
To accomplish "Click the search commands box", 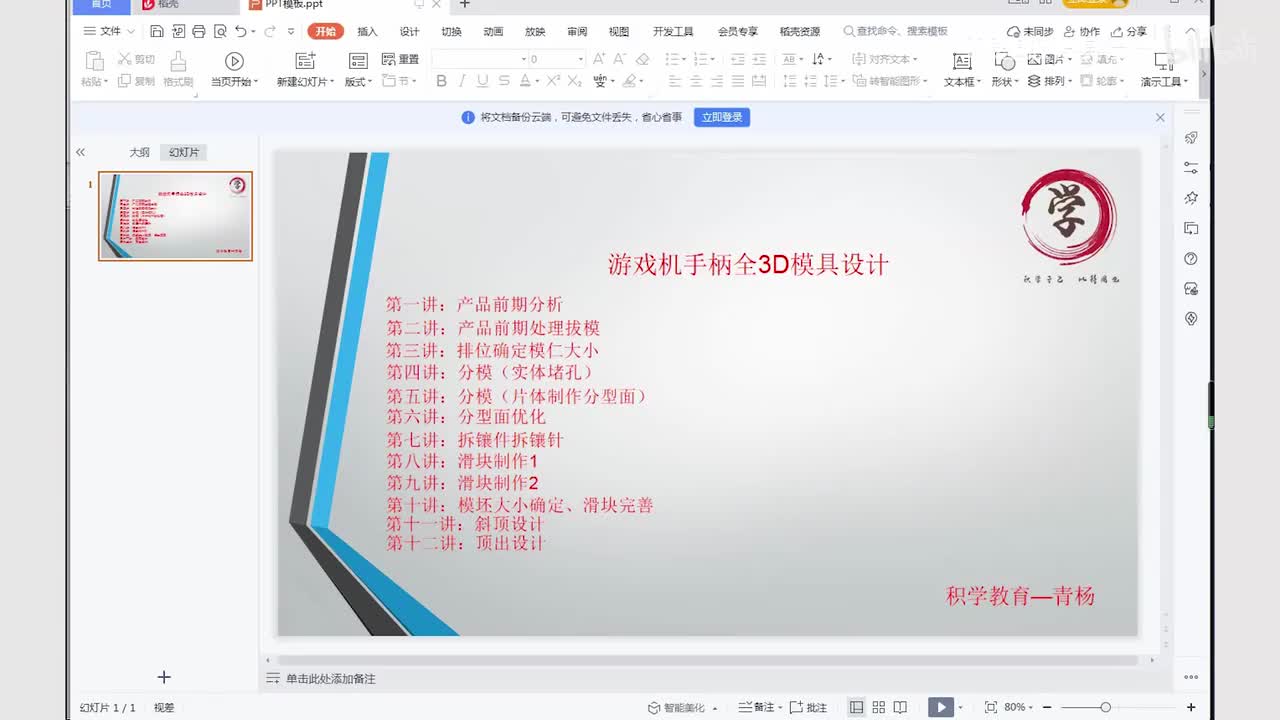I will coord(895,32).
